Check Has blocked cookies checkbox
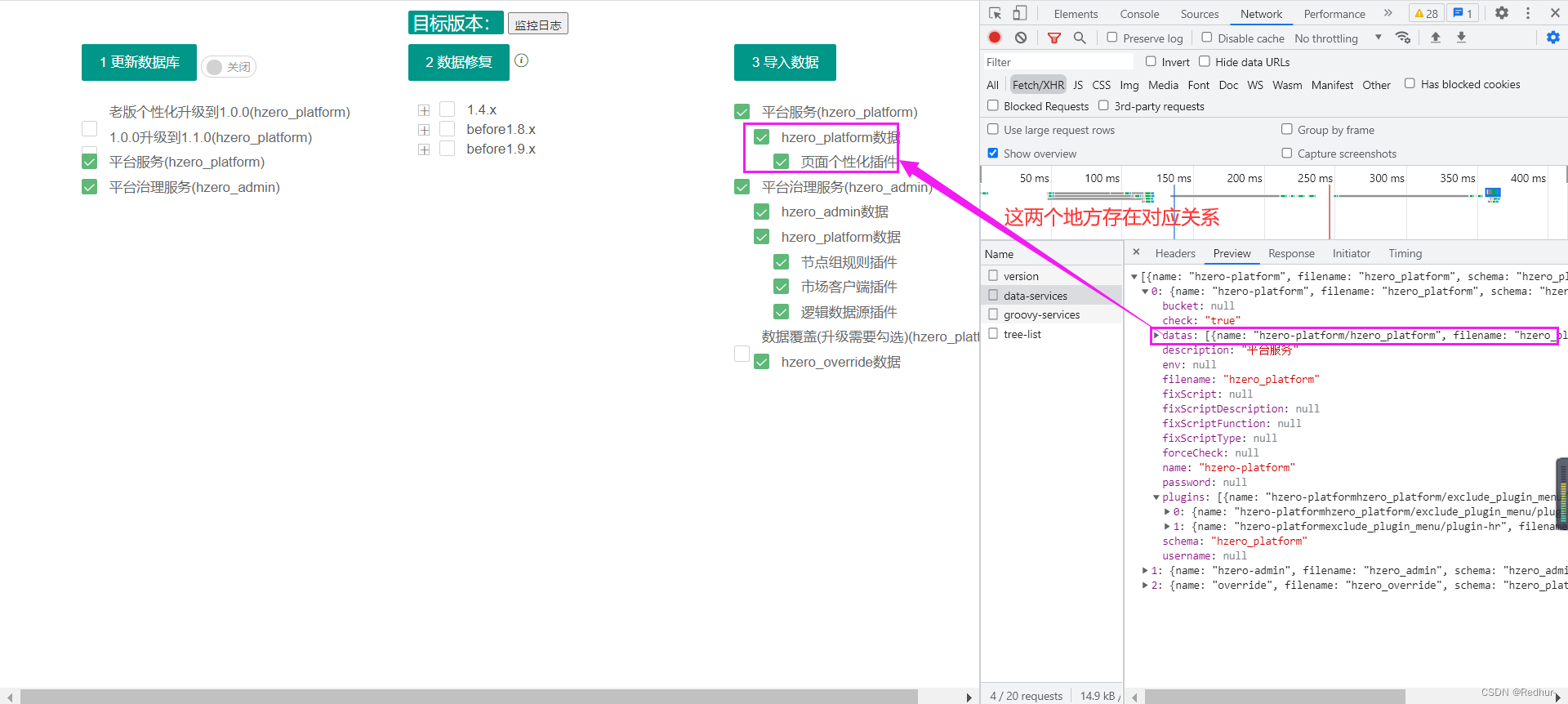 (1410, 83)
